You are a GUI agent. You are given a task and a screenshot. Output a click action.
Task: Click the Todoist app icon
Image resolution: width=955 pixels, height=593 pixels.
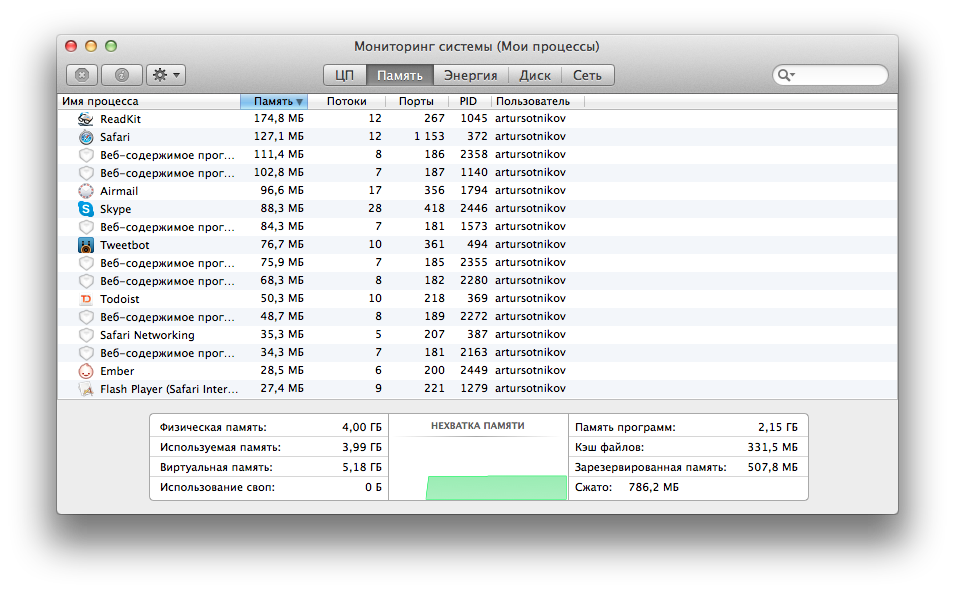click(x=86, y=299)
